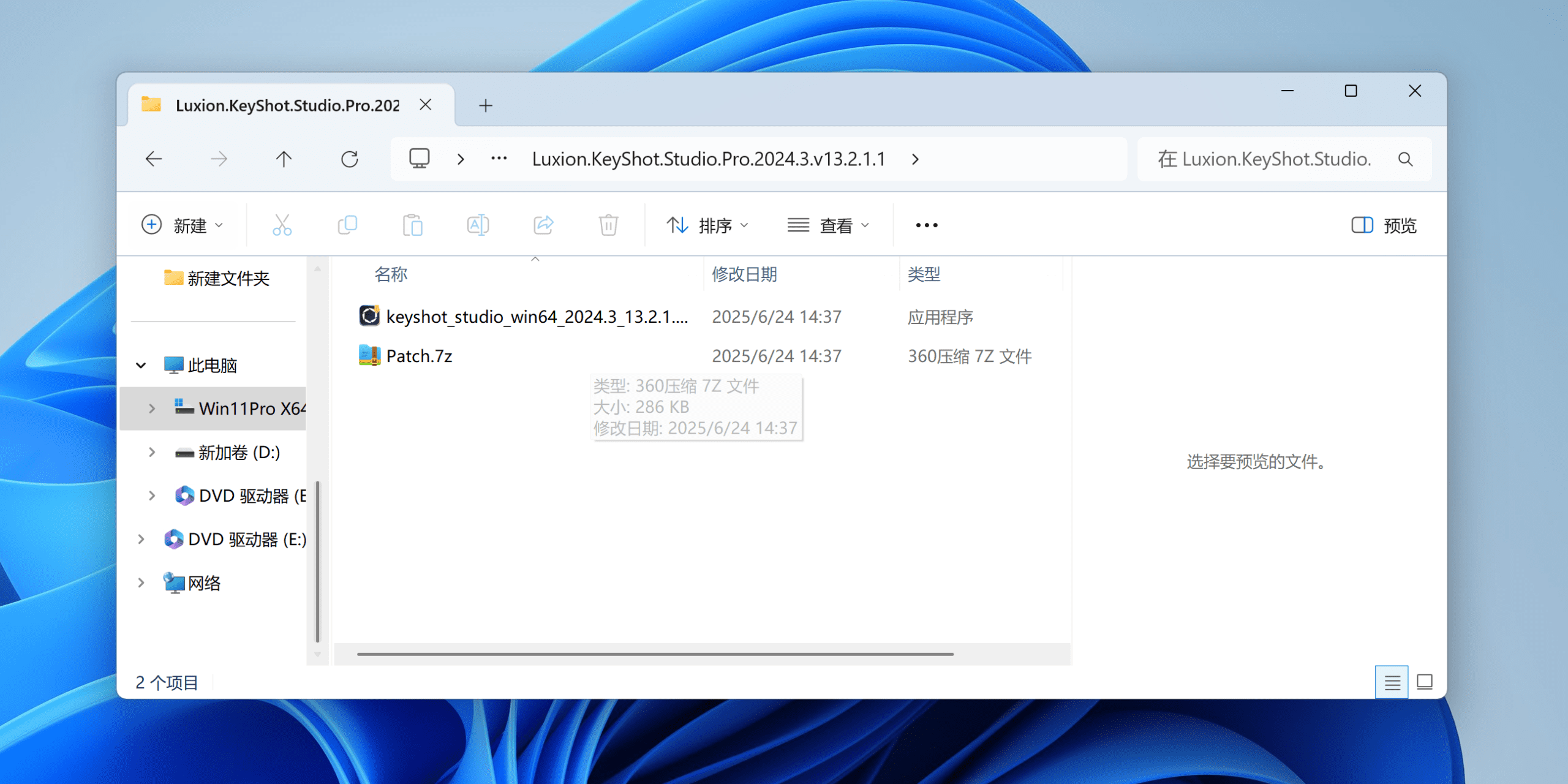
Task: Click the Delete trash icon
Action: click(x=608, y=225)
